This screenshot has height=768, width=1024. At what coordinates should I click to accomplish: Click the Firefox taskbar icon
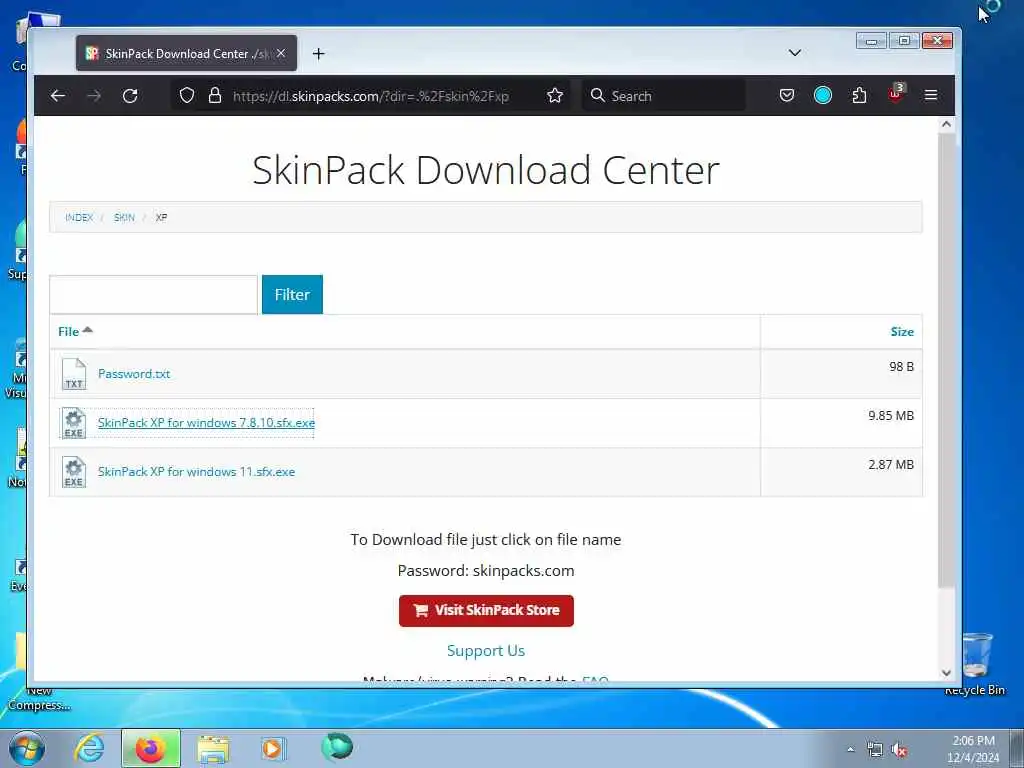tap(151, 748)
